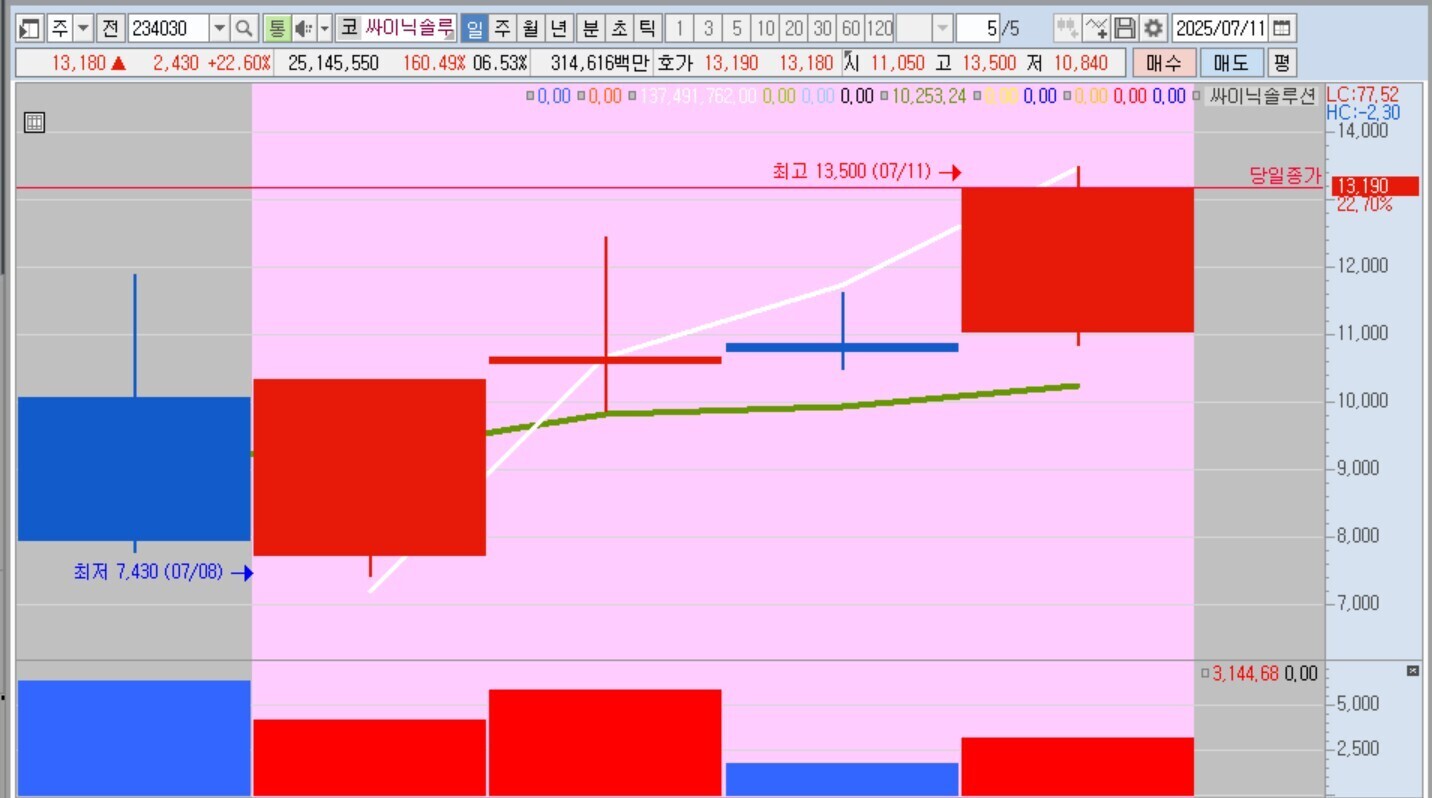Click the 137,491,762,00 legend value
Viewport: 1432px width, 798px height.
698,97
